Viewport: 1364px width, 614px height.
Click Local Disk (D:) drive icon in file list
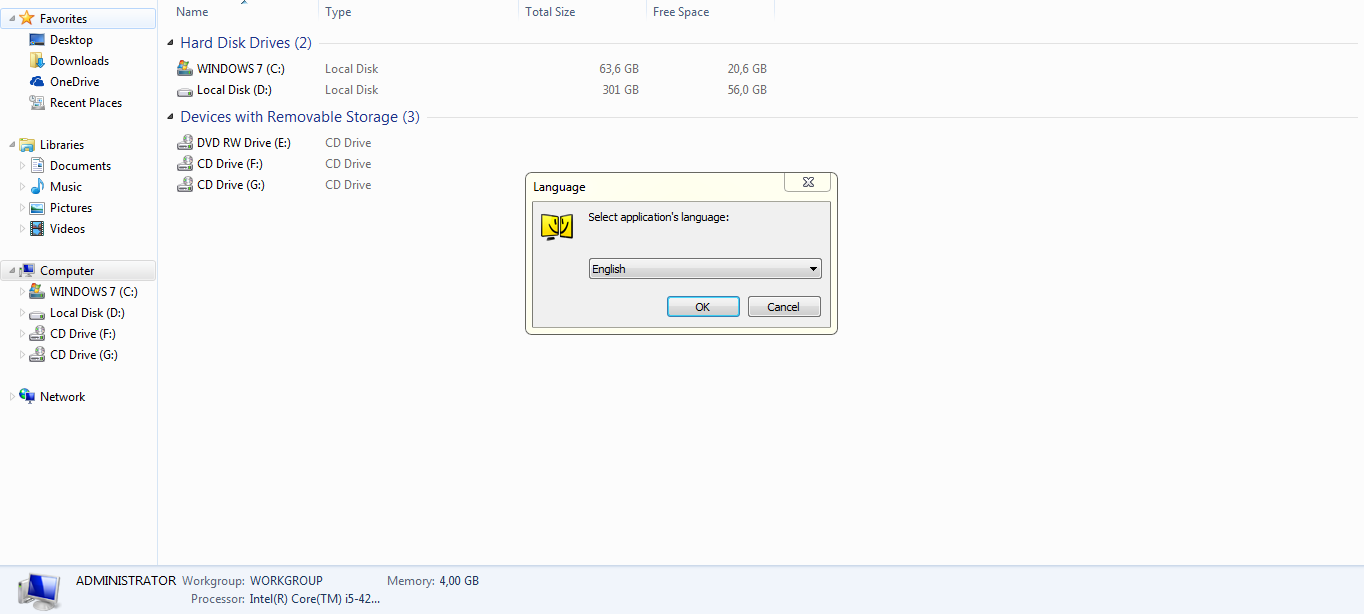tap(184, 90)
